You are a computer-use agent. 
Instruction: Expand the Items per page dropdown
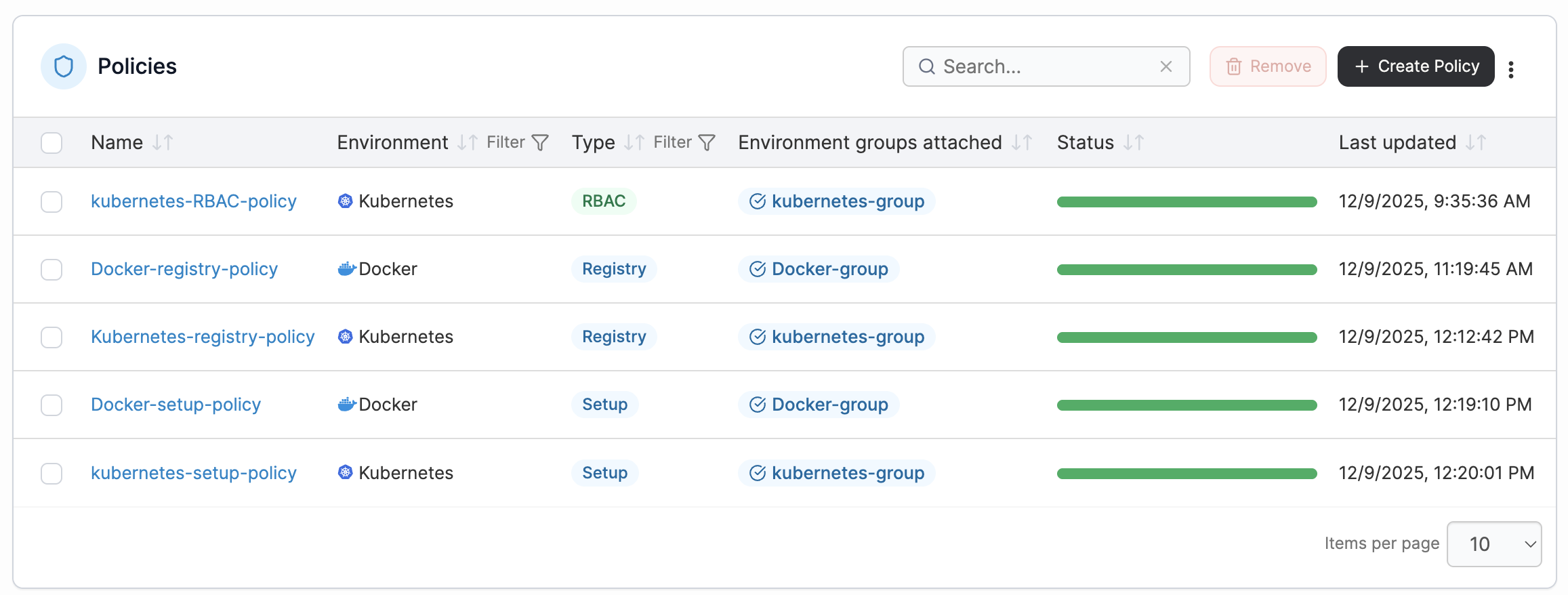point(1493,544)
